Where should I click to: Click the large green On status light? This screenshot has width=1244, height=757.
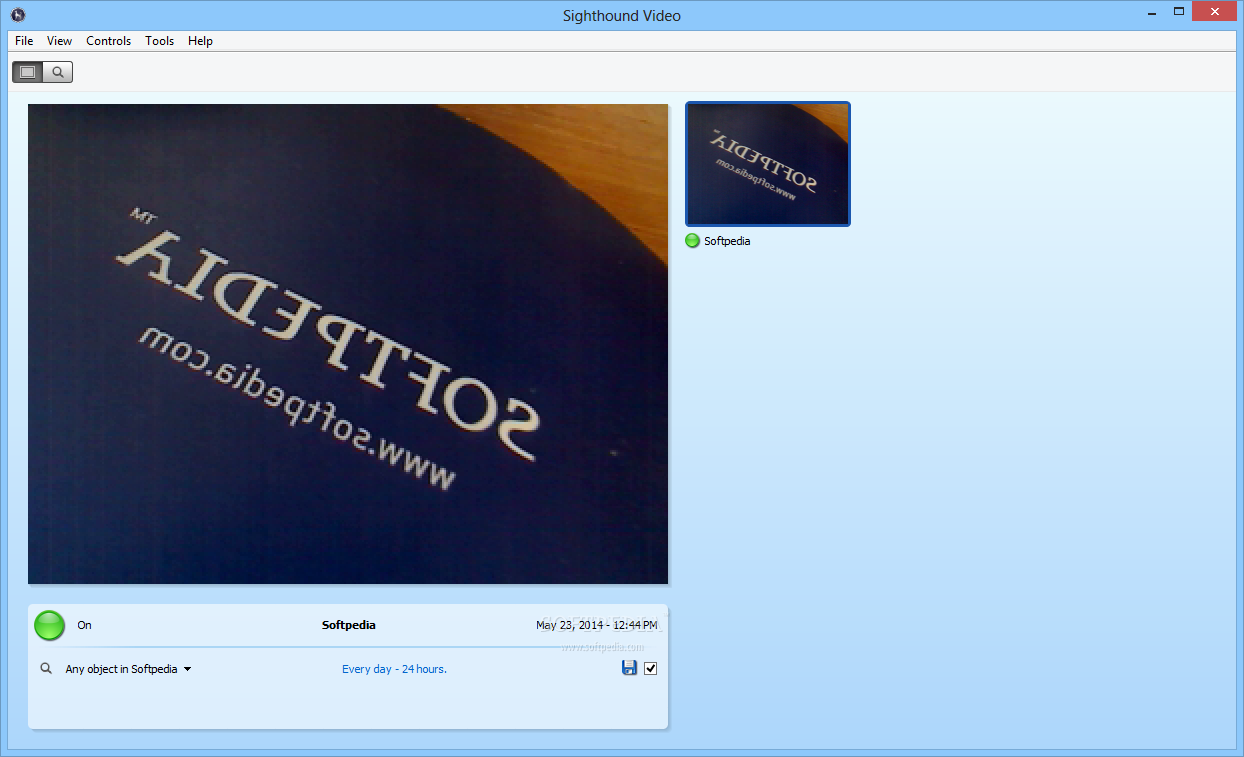pyautogui.click(x=49, y=625)
